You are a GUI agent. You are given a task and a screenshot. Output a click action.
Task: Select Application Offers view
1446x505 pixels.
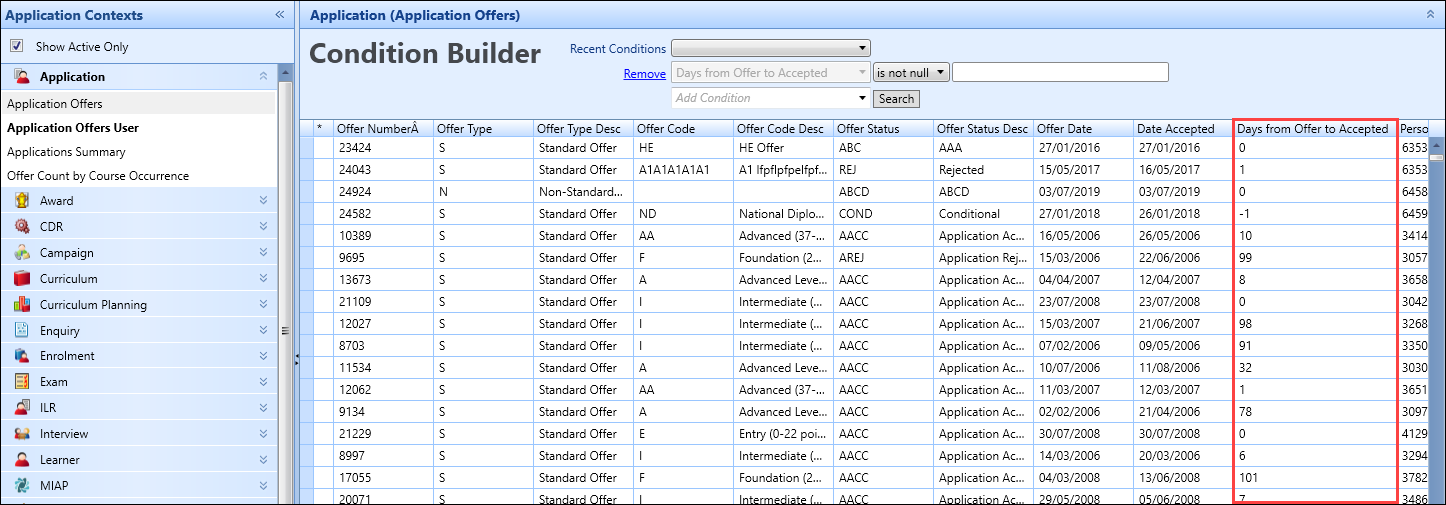[x=138, y=104]
